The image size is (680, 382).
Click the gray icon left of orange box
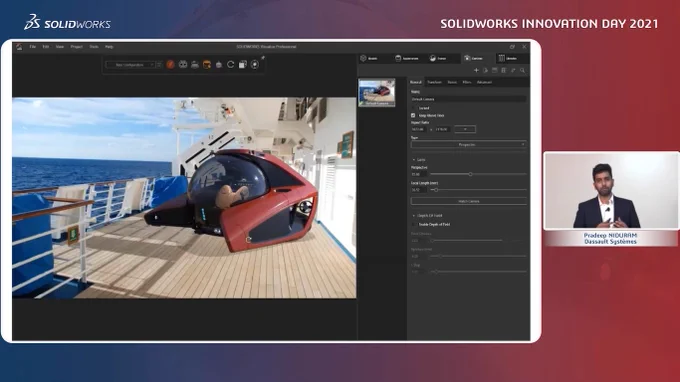[195, 65]
